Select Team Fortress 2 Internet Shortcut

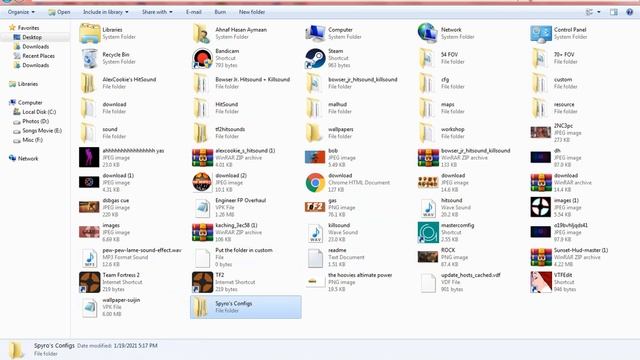[111, 282]
